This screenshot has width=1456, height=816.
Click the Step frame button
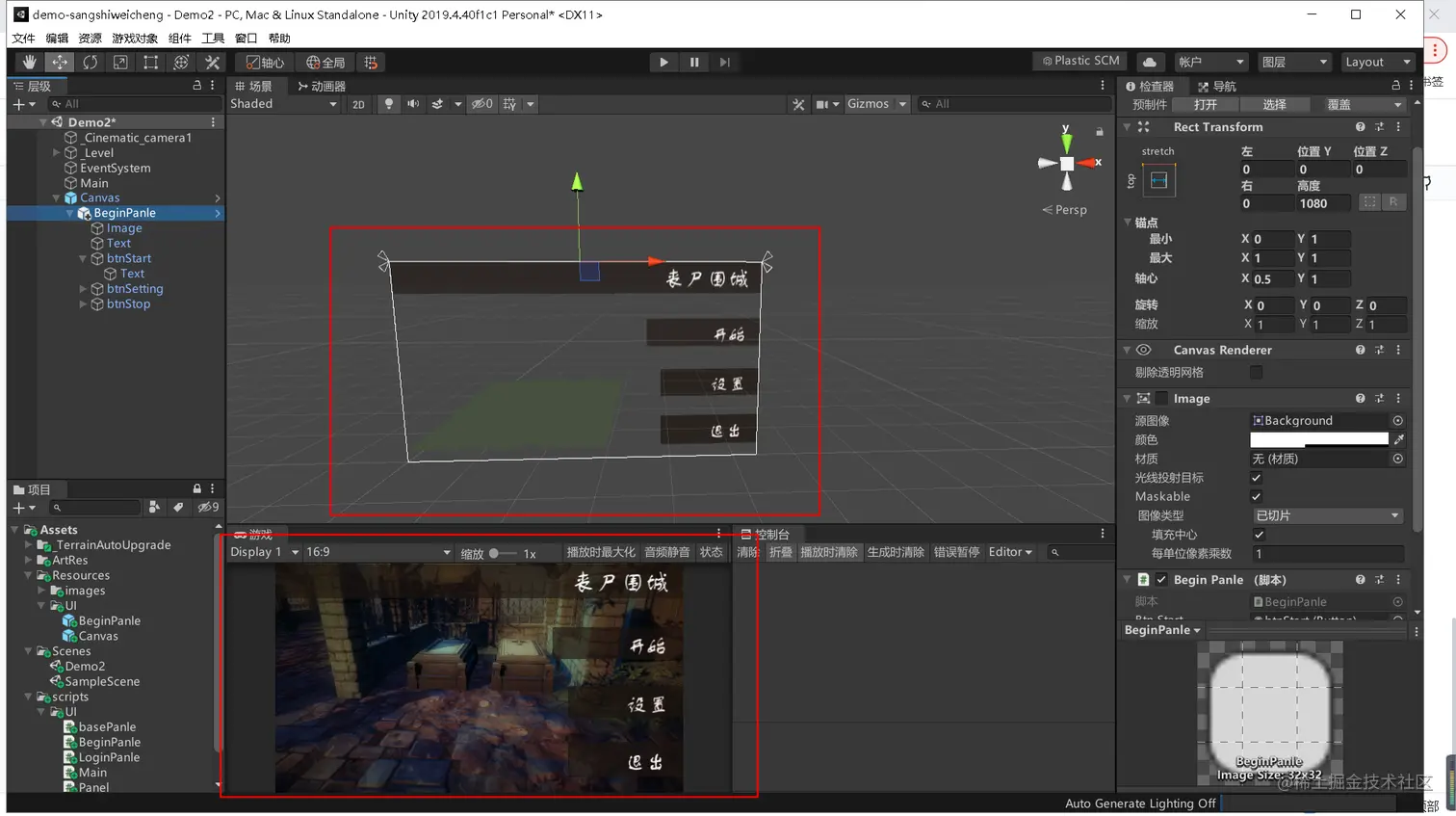coord(725,63)
